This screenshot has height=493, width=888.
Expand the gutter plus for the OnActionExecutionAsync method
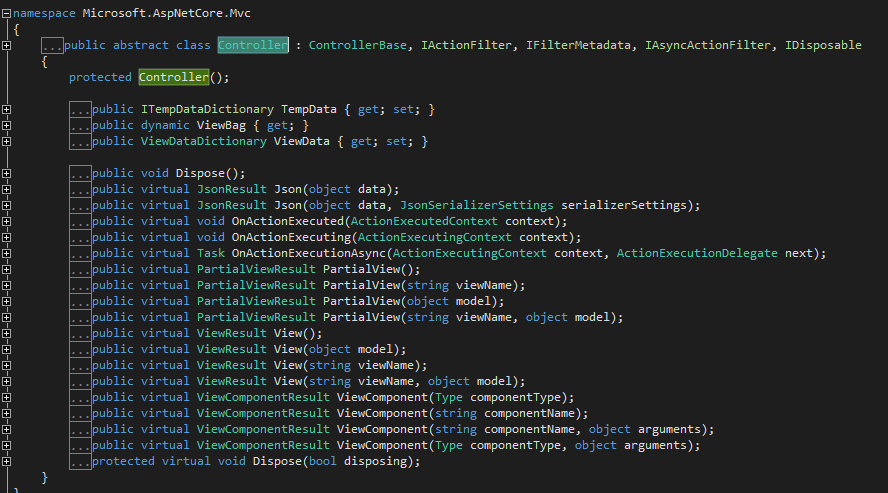coord(6,253)
